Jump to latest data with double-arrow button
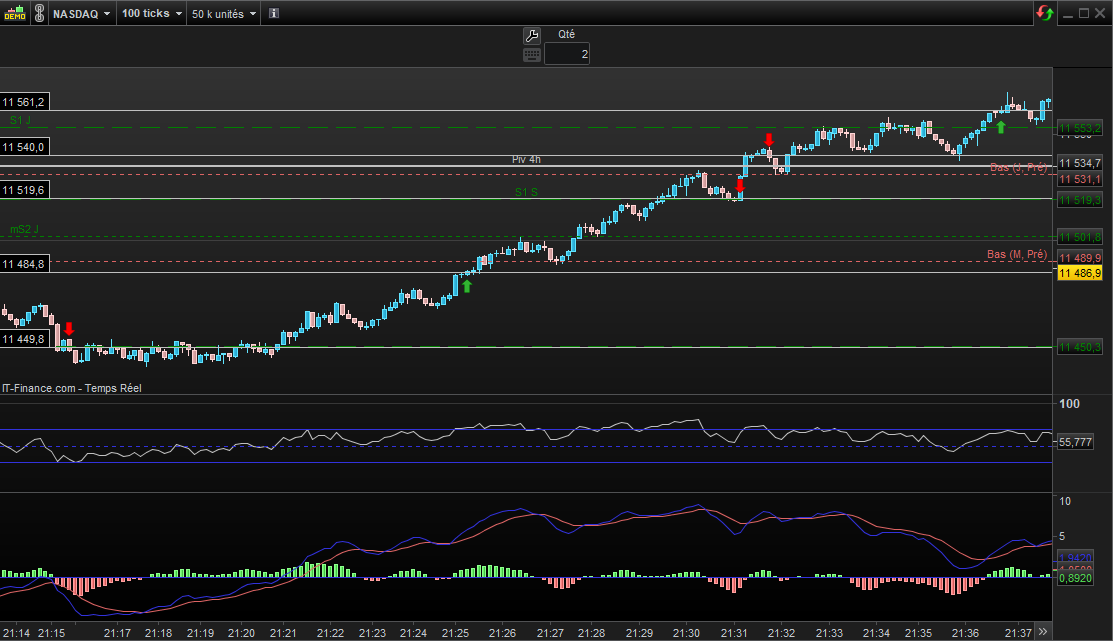This screenshot has height=641, width=1113. pos(1043,632)
